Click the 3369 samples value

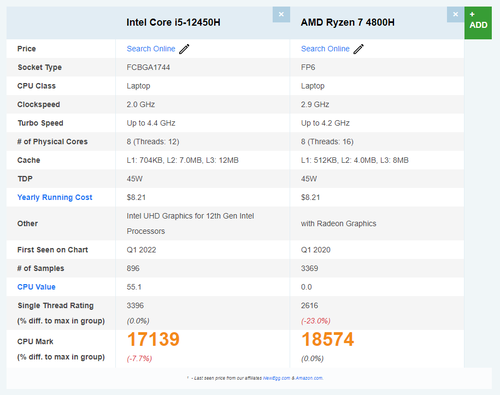point(310,268)
